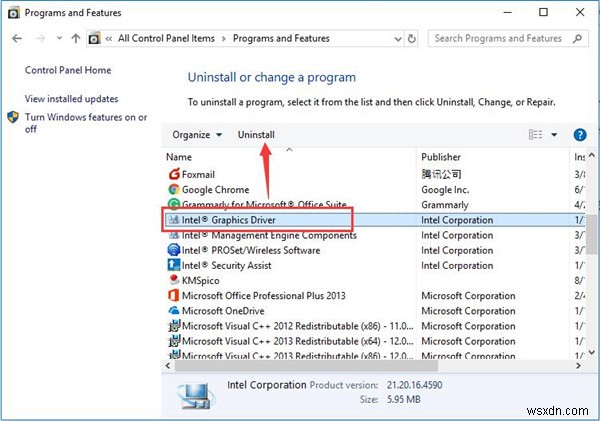This screenshot has height=421, width=600.
Task: Click the Intel Security Assist icon
Action: [174, 265]
